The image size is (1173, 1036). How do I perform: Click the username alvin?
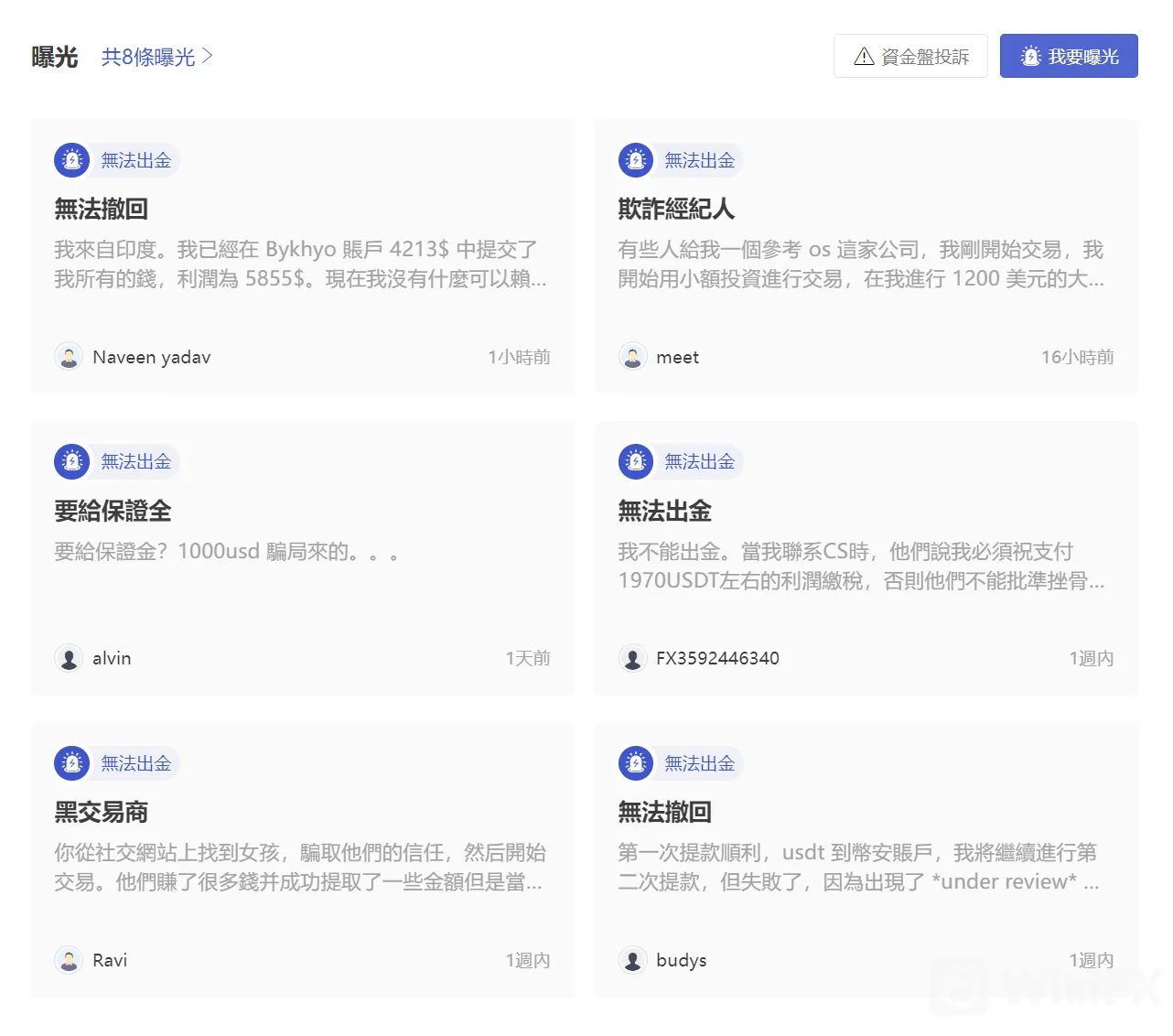click(x=112, y=658)
